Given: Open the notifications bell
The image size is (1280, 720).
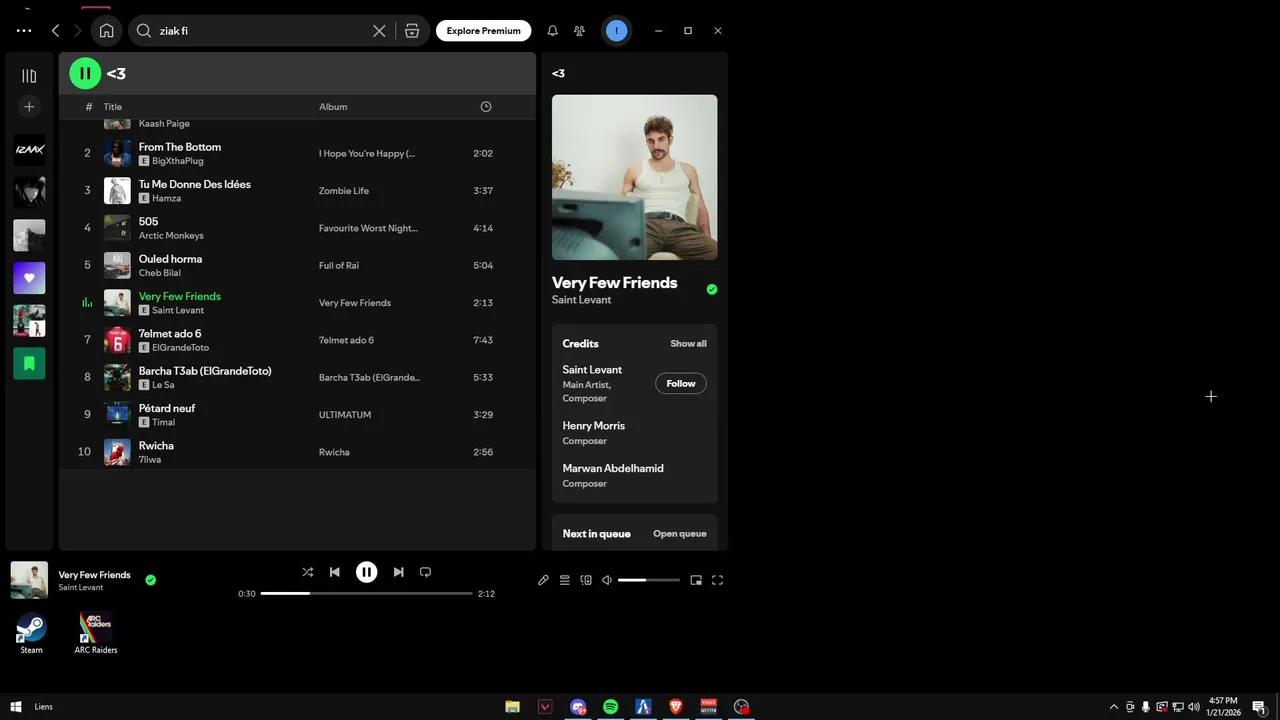Looking at the screenshot, I should click(x=552, y=31).
